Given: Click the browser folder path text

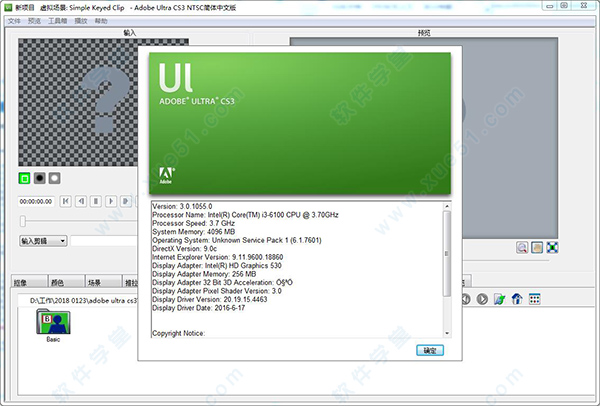Looking at the screenshot, I should [83, 301].
